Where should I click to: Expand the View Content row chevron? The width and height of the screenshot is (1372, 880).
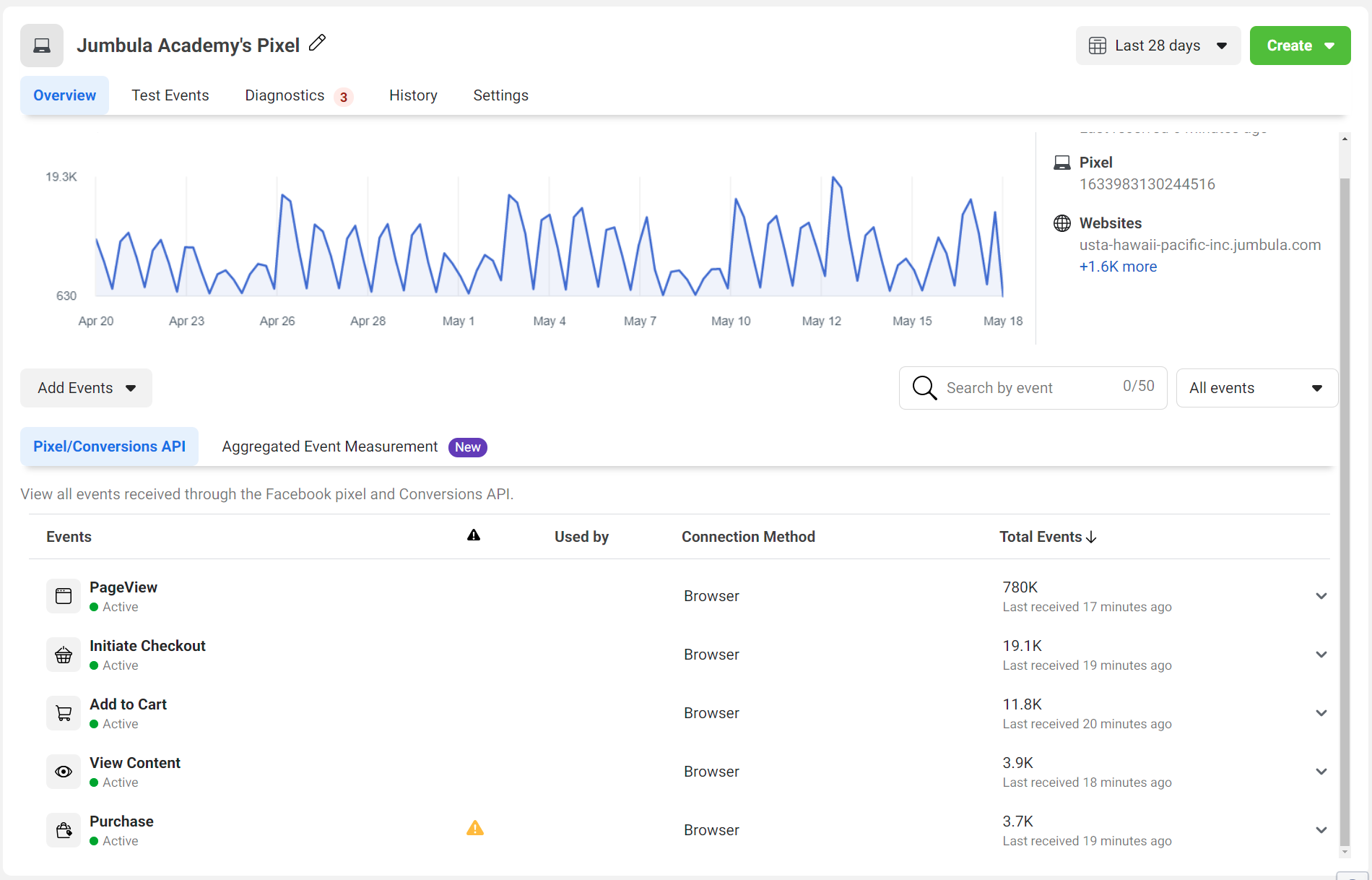tap(1321, 772)
